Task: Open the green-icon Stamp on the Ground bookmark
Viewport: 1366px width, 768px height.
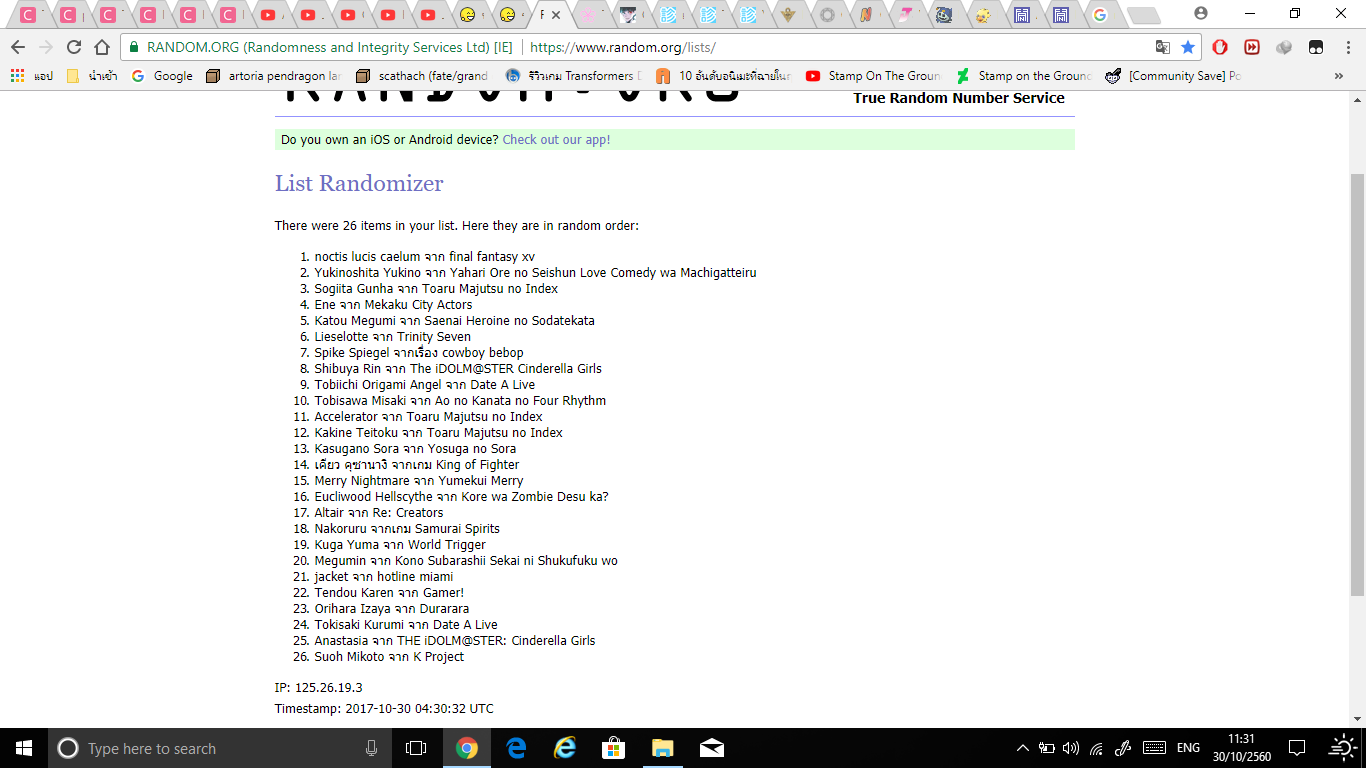Action: click(1023, 75)
